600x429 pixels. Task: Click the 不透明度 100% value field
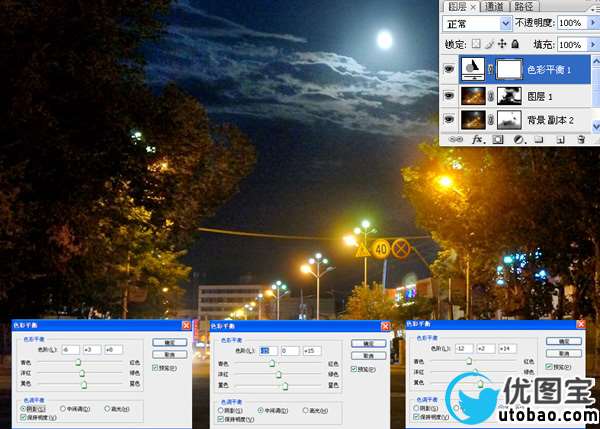pyautogui.click(x=572, y=23)
